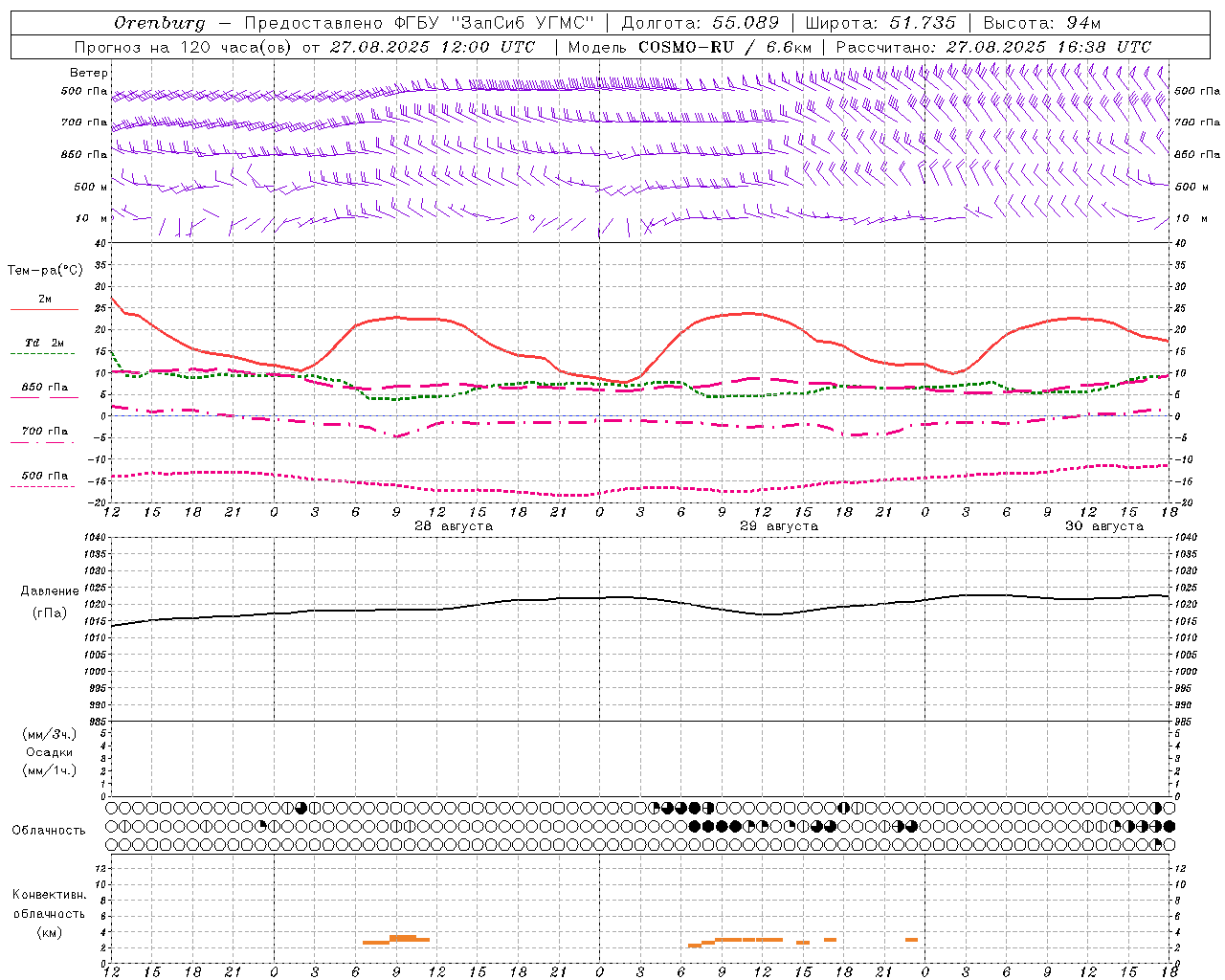Click the 29 августа date label
1225x980 pixels.
pyautogui.click(x=779, y=526)
